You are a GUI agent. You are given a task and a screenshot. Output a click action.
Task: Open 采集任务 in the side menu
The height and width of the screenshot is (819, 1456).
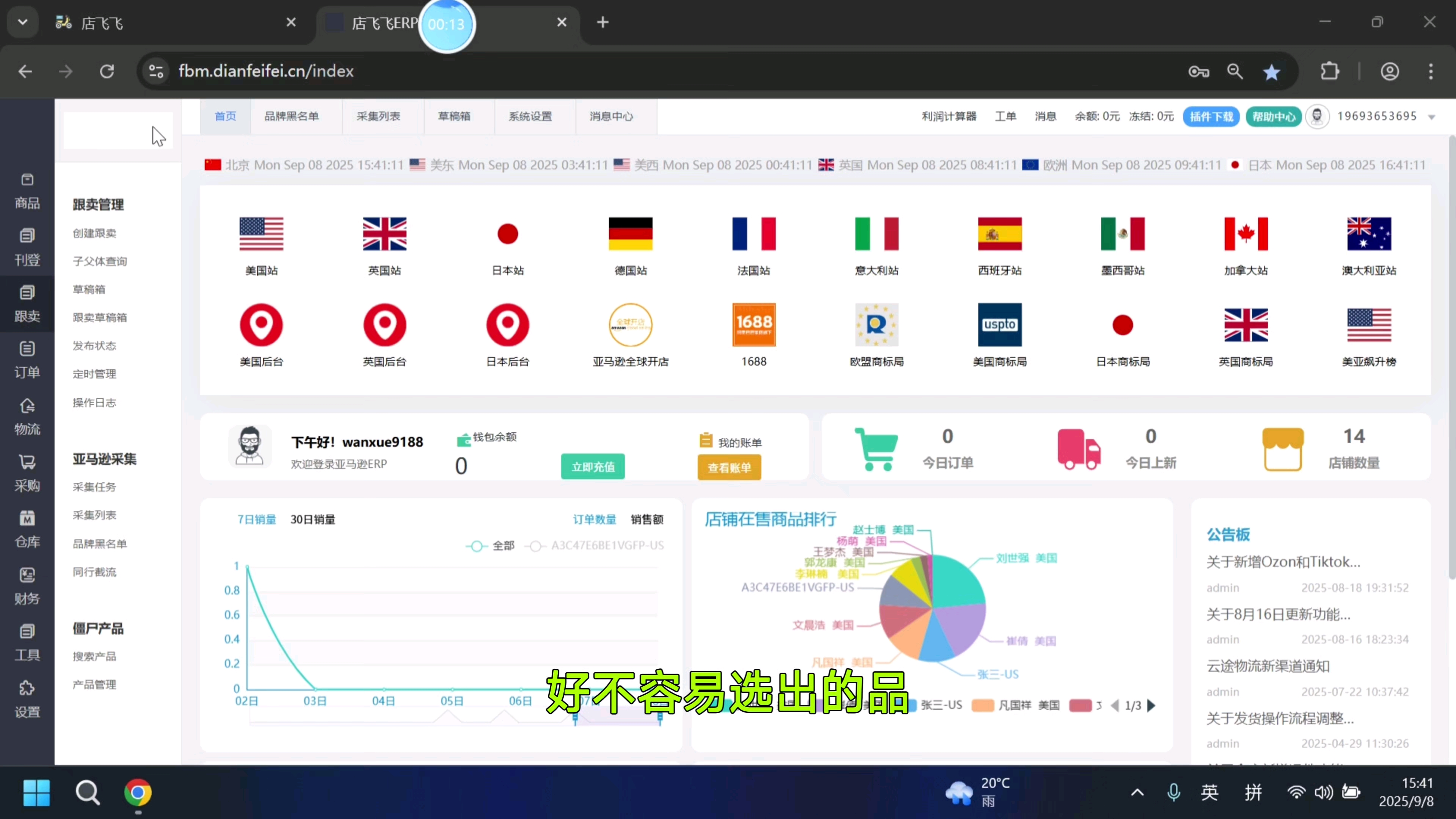pos(94,486)
